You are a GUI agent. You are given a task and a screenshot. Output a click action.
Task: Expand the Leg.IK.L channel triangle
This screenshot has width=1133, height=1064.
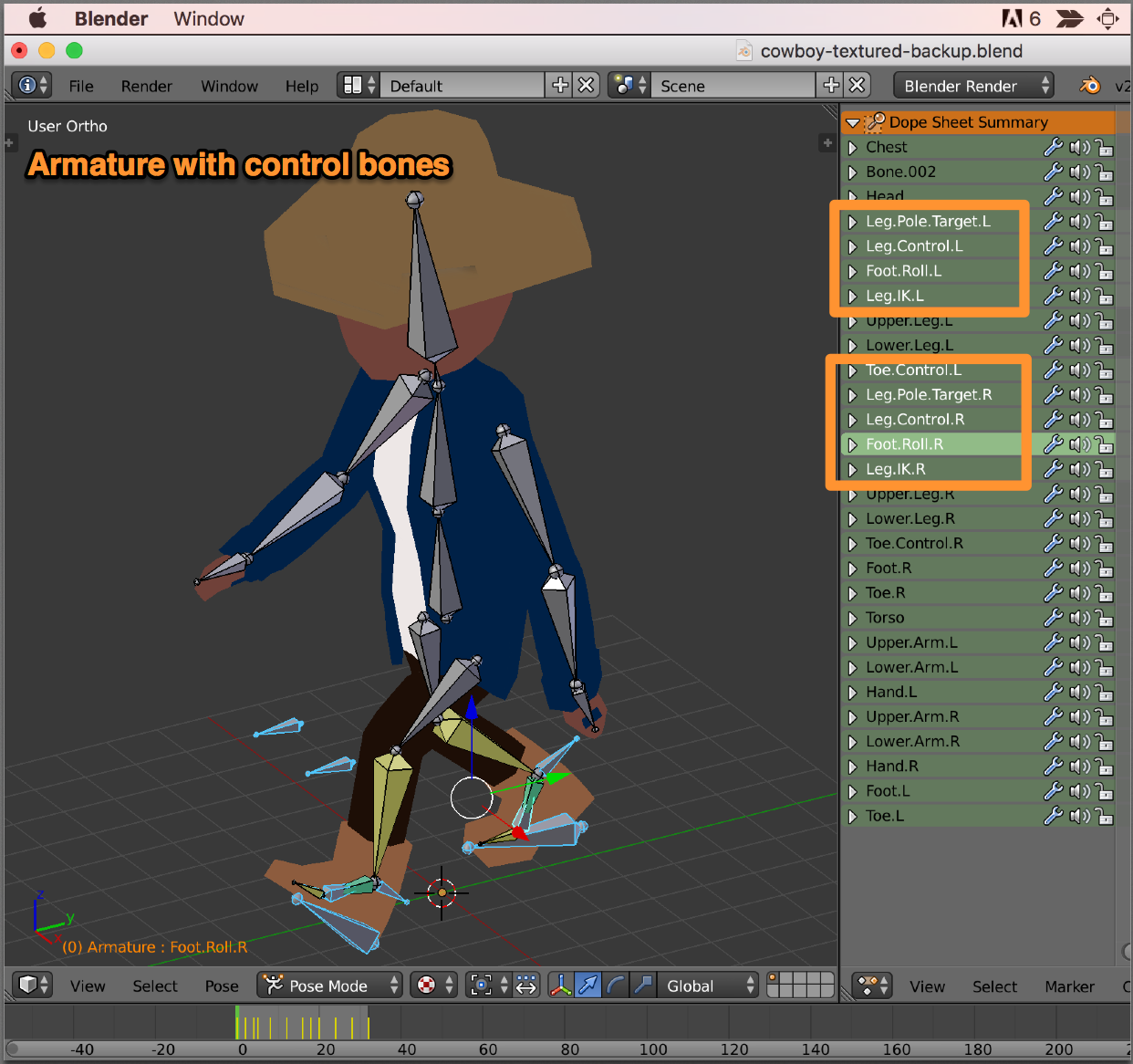[852, 296]
